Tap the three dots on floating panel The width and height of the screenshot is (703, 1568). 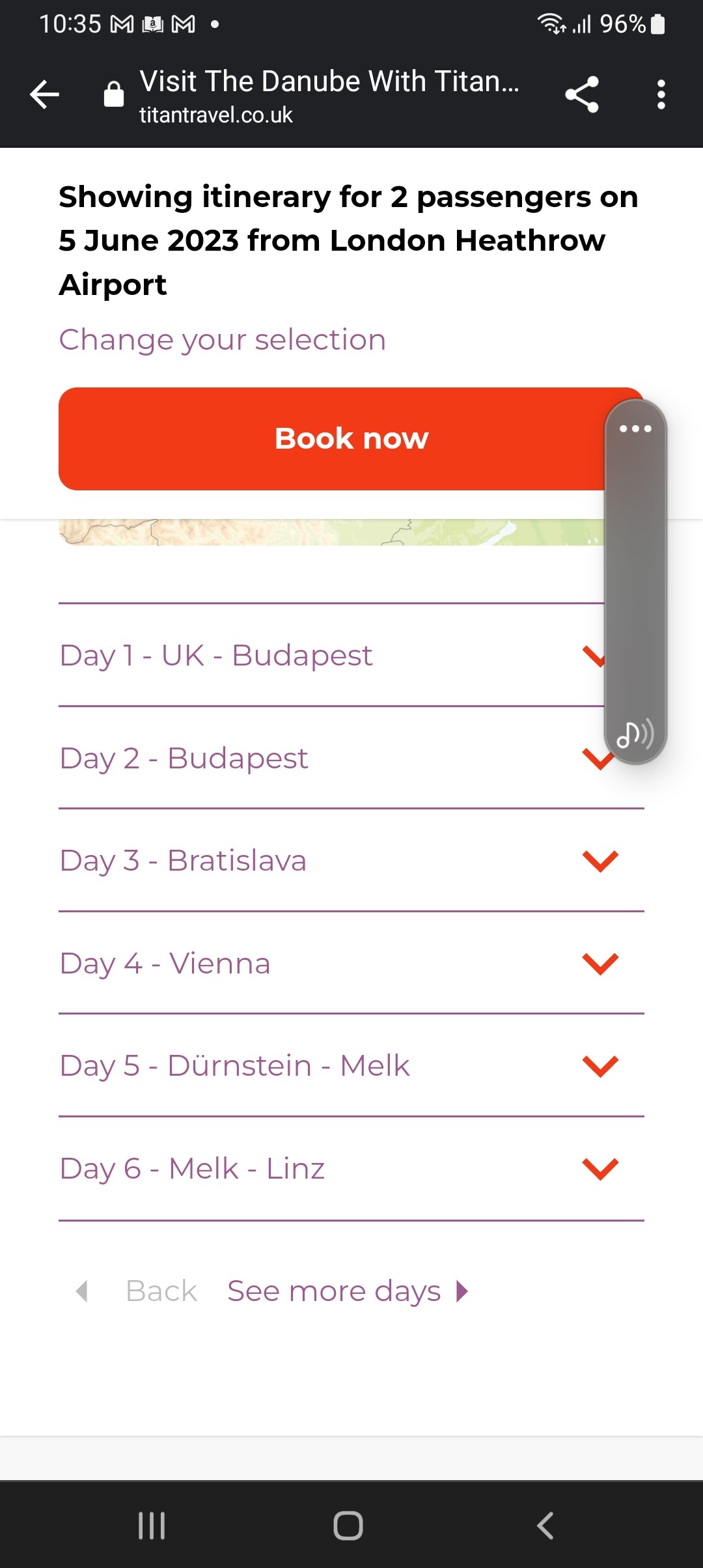click(x=635, y=428)
